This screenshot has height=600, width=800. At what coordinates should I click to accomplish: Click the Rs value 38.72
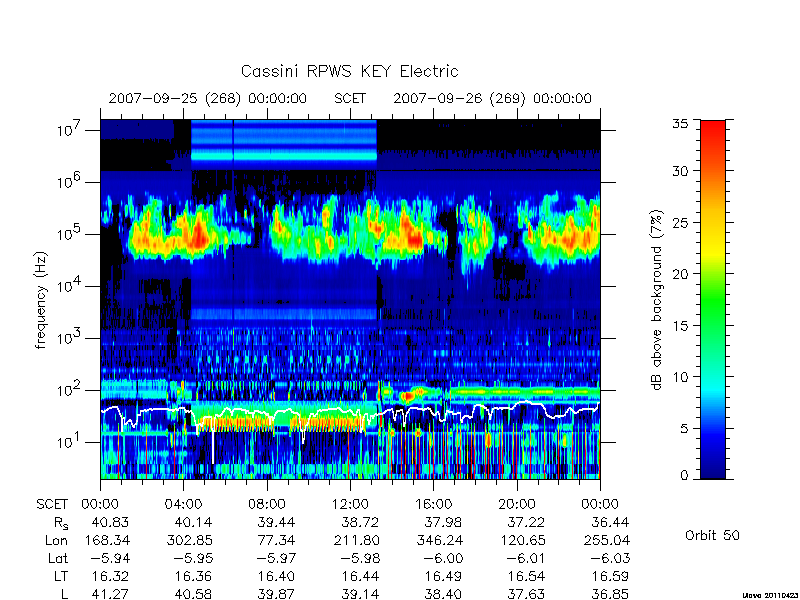(x=361, y=523)
